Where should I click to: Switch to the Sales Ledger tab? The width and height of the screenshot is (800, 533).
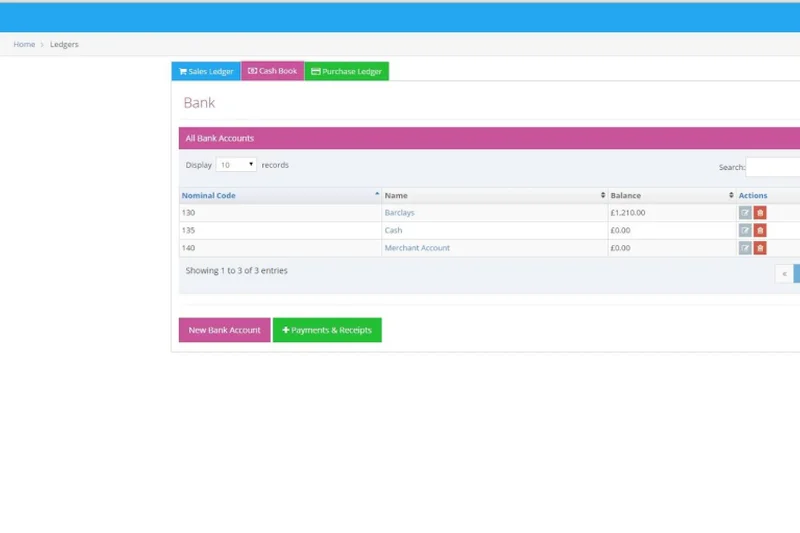point(206,72)
